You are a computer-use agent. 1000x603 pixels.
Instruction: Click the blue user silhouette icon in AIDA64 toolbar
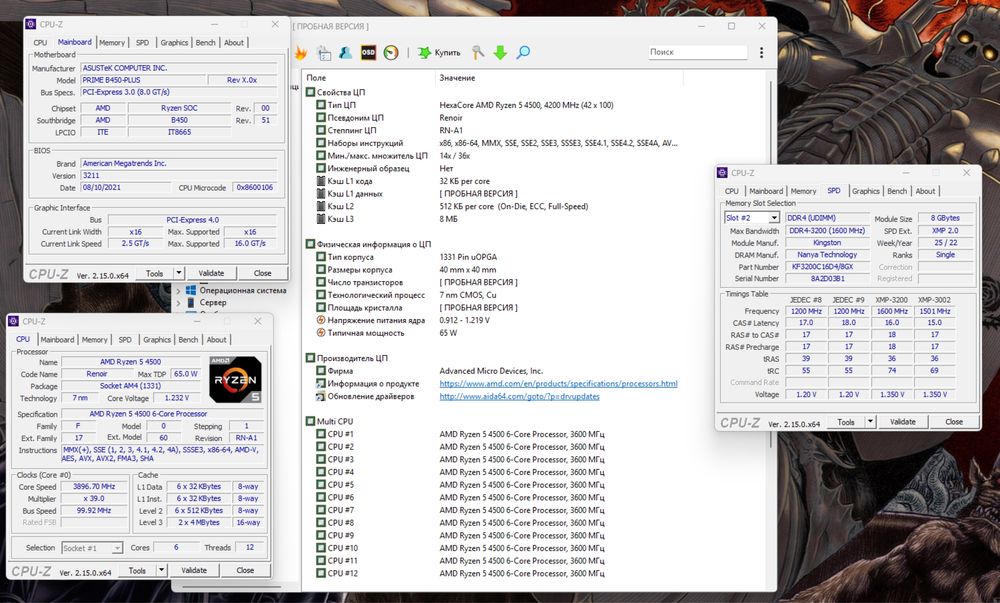(346, 53)
